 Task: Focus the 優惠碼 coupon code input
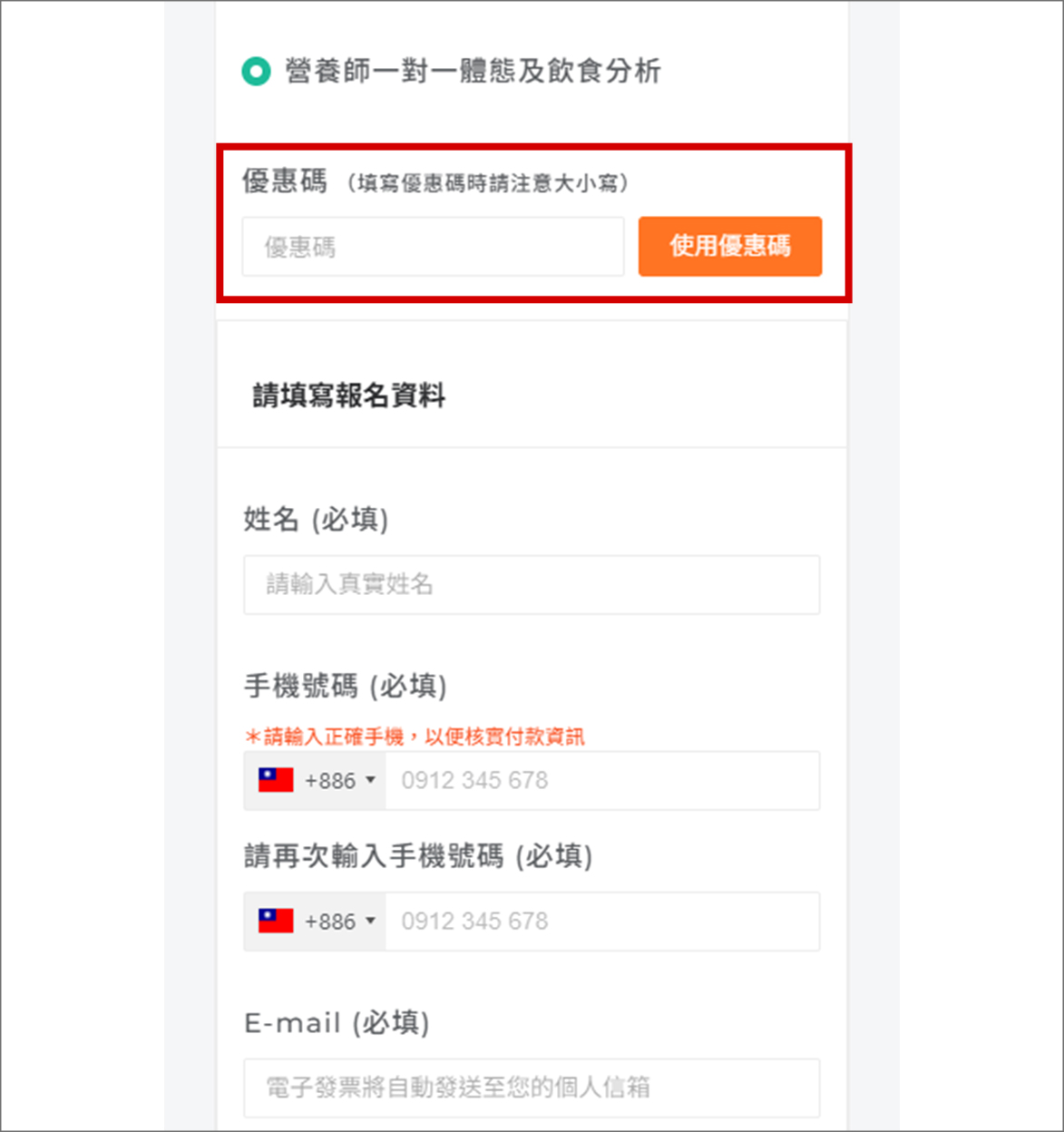[433, 247]
